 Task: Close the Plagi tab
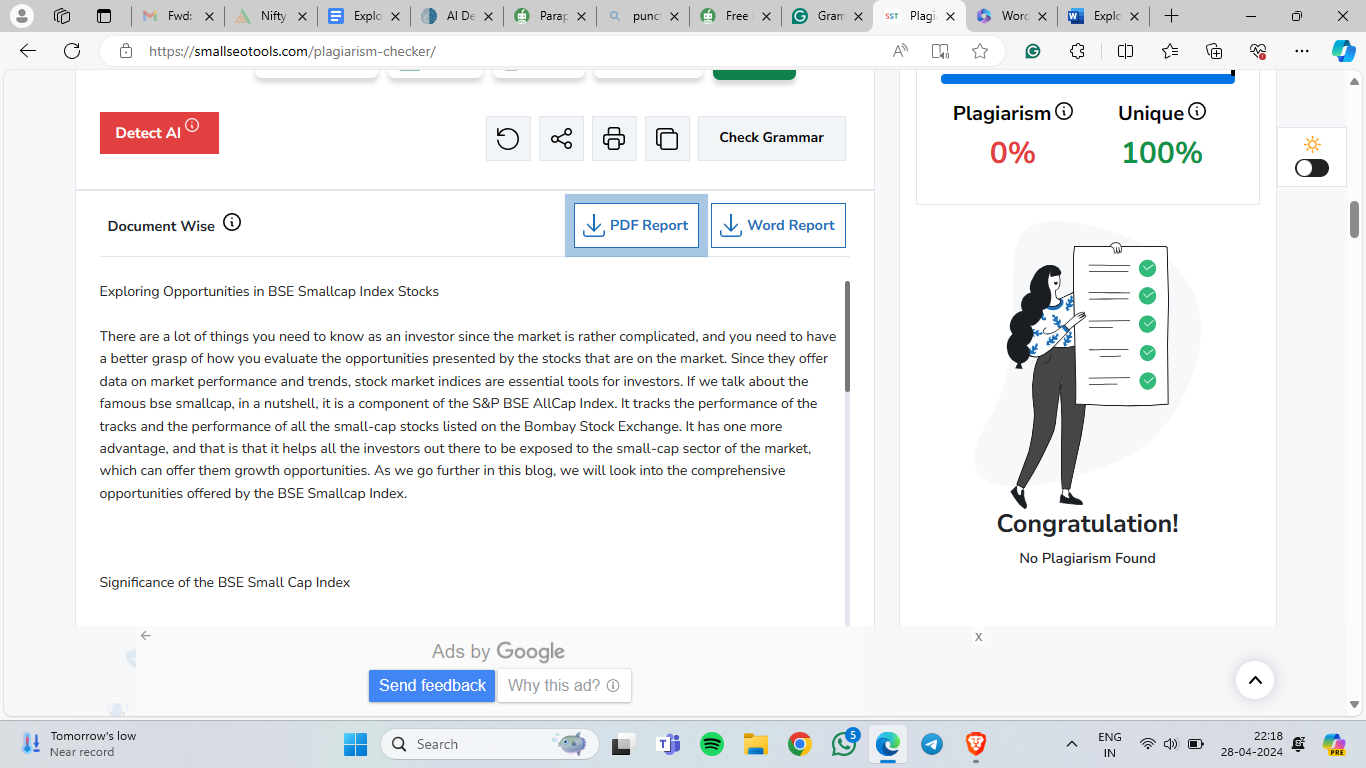click(951, 16)
